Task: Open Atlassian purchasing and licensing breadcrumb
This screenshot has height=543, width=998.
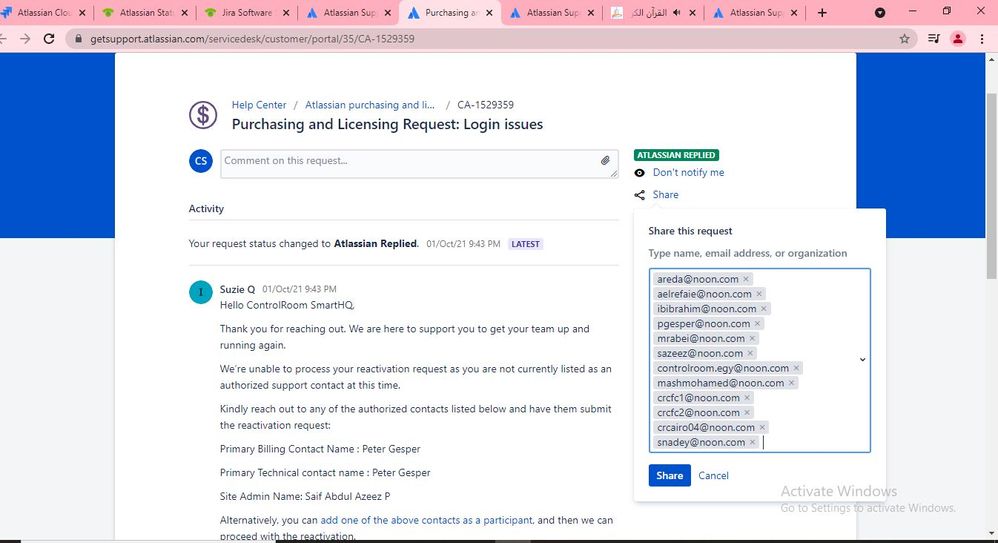Action: [x=370, y=105]
